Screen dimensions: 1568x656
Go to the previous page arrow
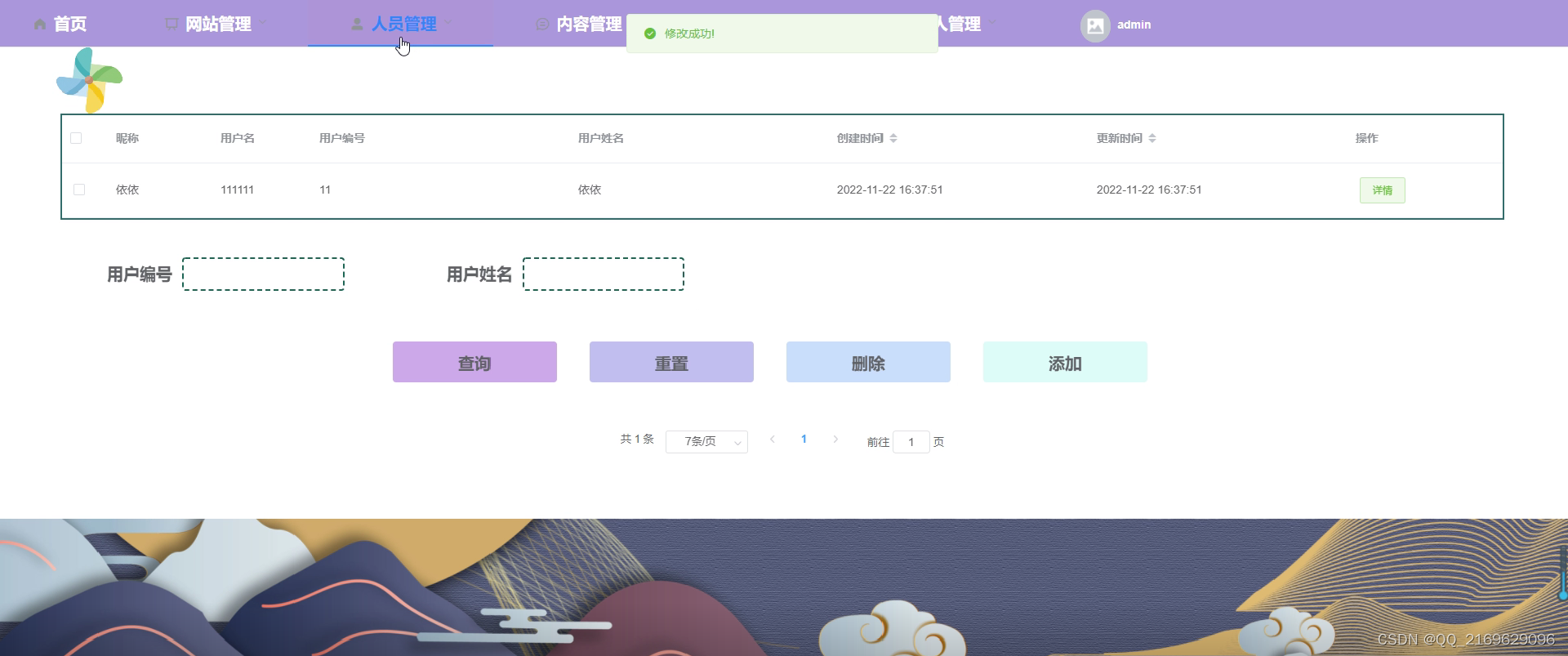point(773,440)
